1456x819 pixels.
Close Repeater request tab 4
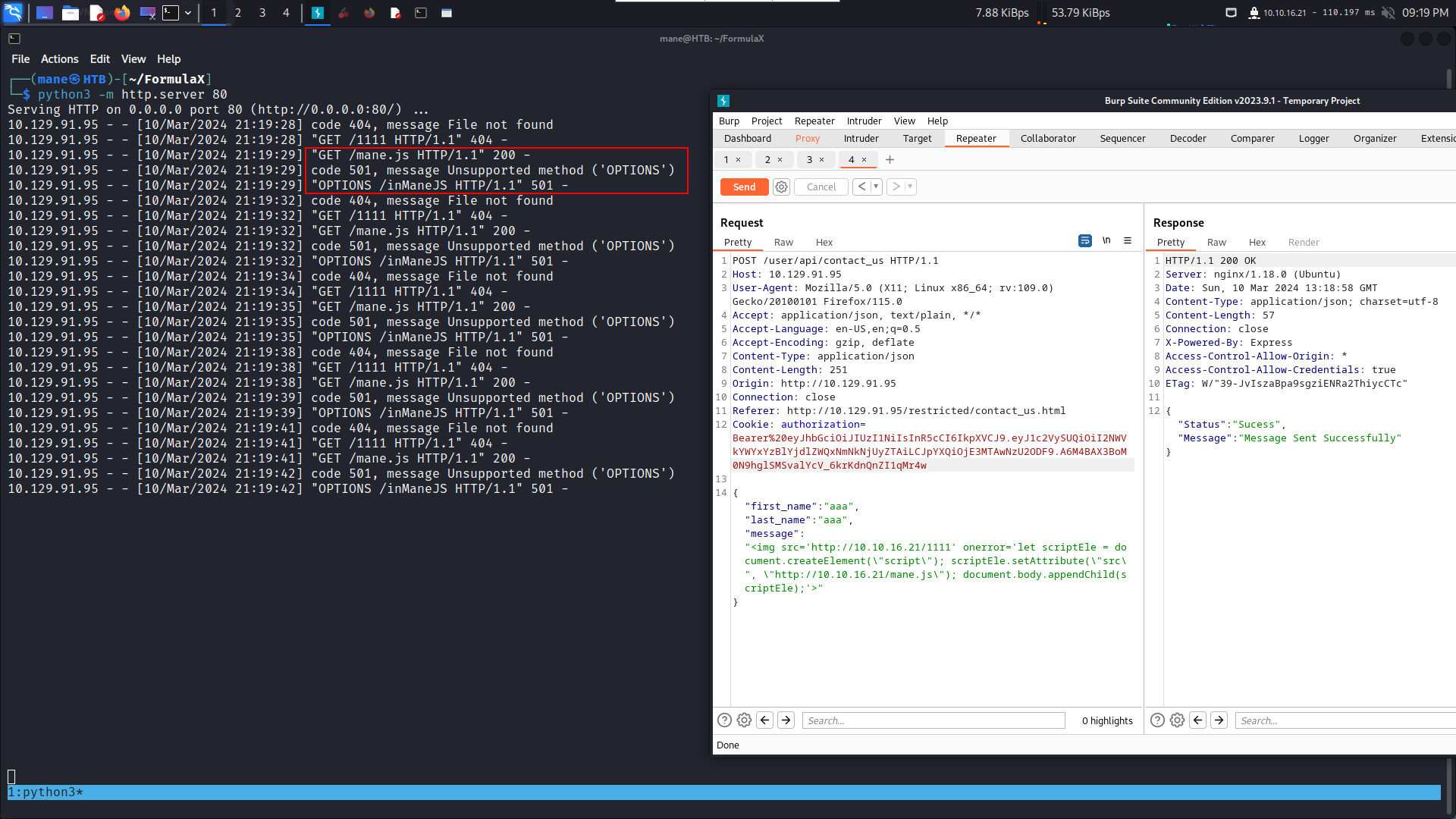point(864,159)
